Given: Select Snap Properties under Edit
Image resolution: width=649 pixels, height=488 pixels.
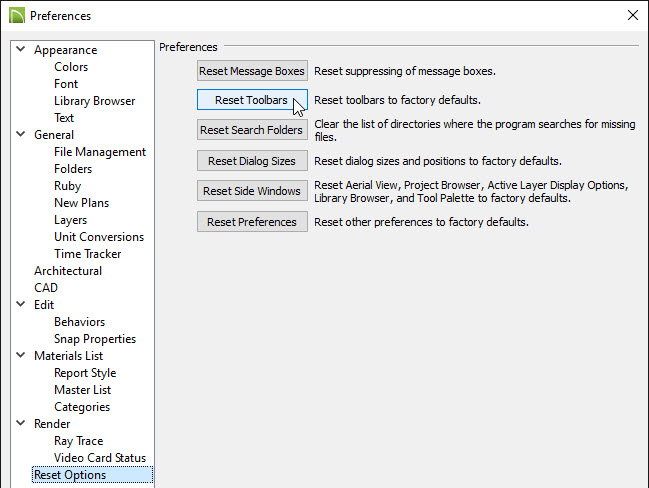Looking at the screenshot, I should coord(95,339).
